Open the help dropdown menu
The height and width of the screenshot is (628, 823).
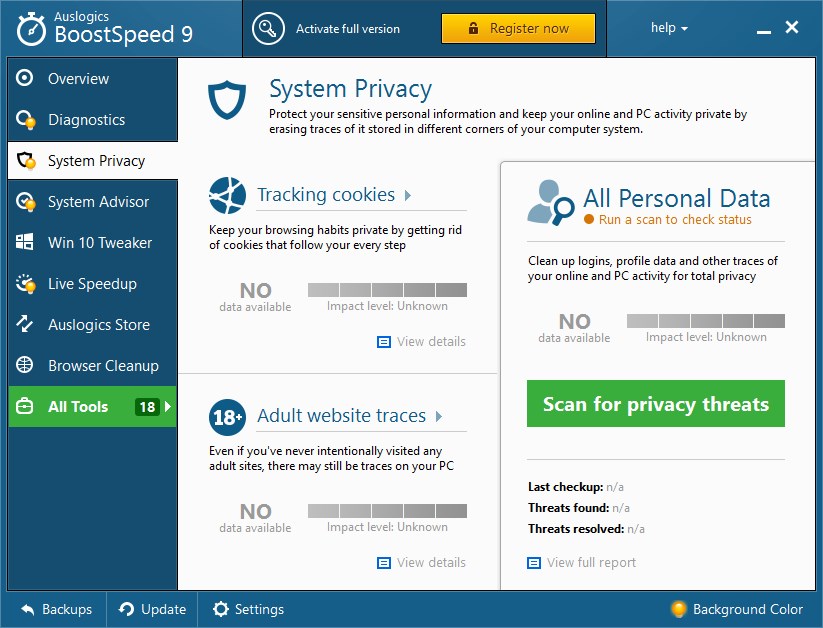669,28
